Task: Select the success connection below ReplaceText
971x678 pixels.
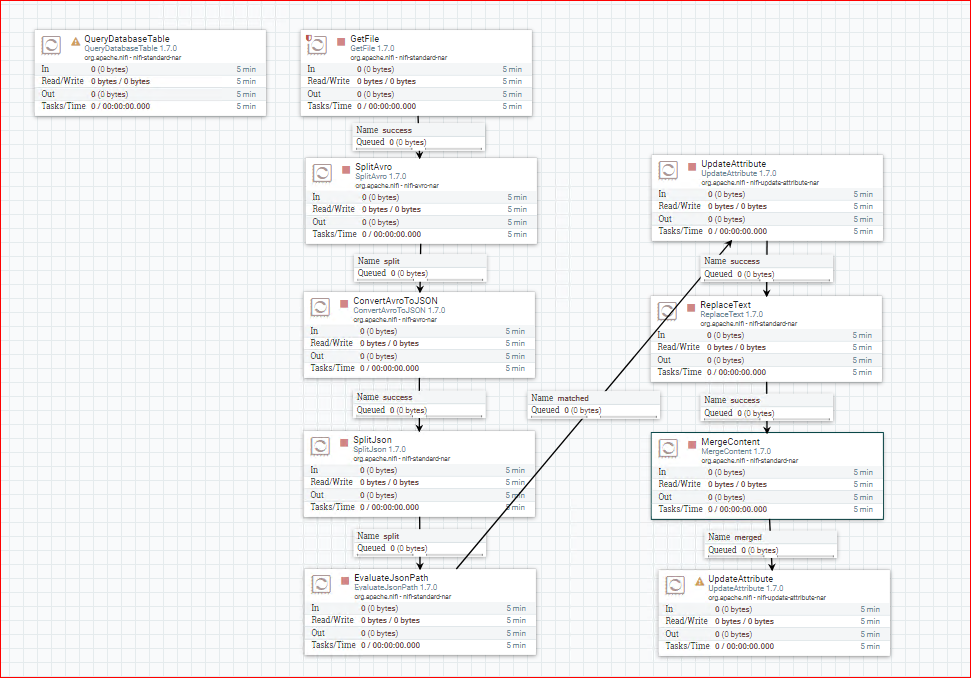Action: pyautogui.click(x=767, y=407)
